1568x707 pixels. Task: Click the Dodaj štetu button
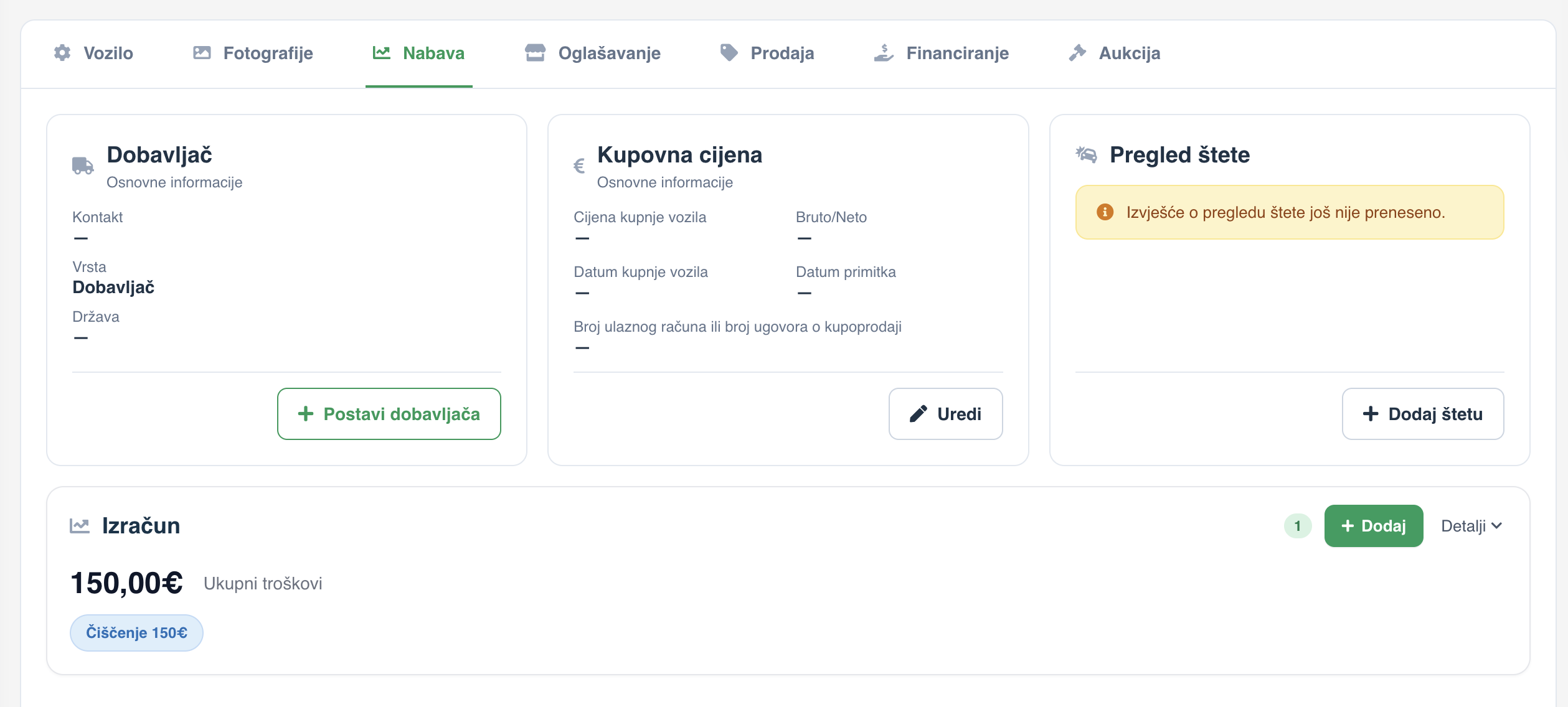[1423, 414]
